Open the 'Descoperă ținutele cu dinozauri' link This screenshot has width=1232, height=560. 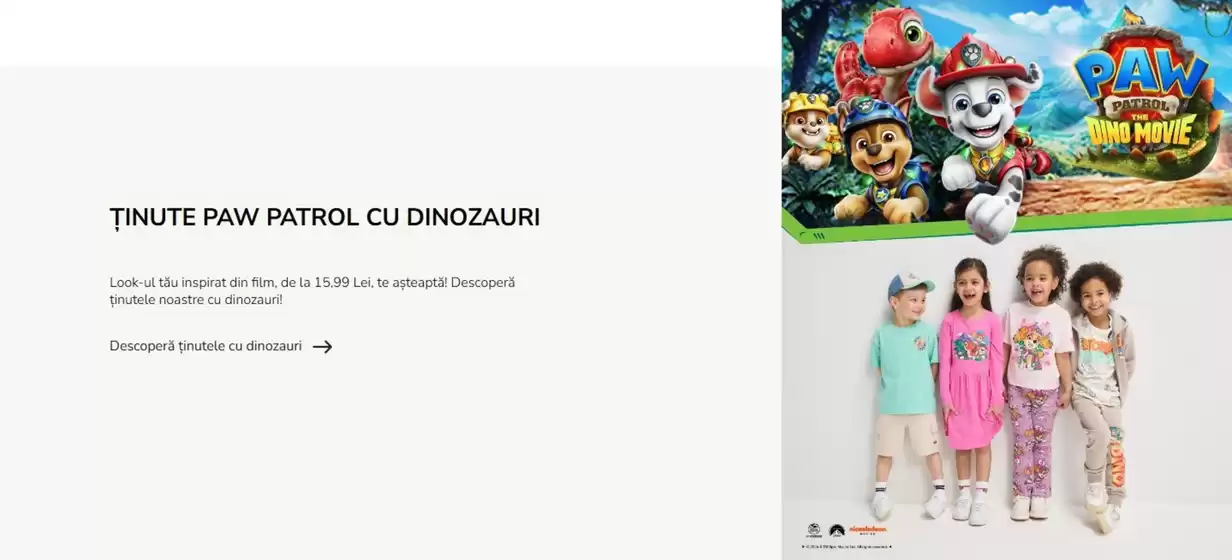pyautogui.click(x=221, y=346)
